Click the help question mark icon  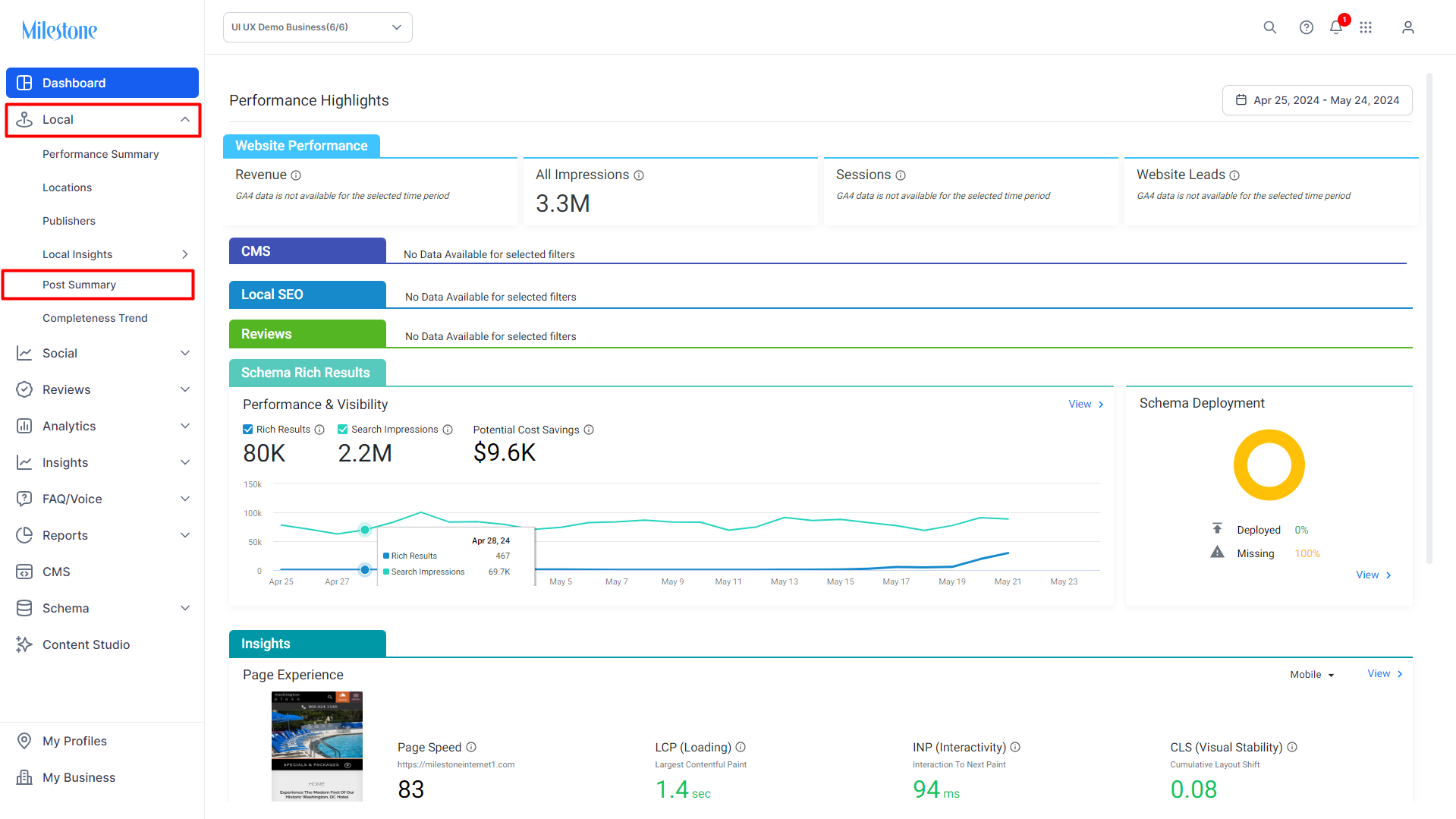point(1306,27)
